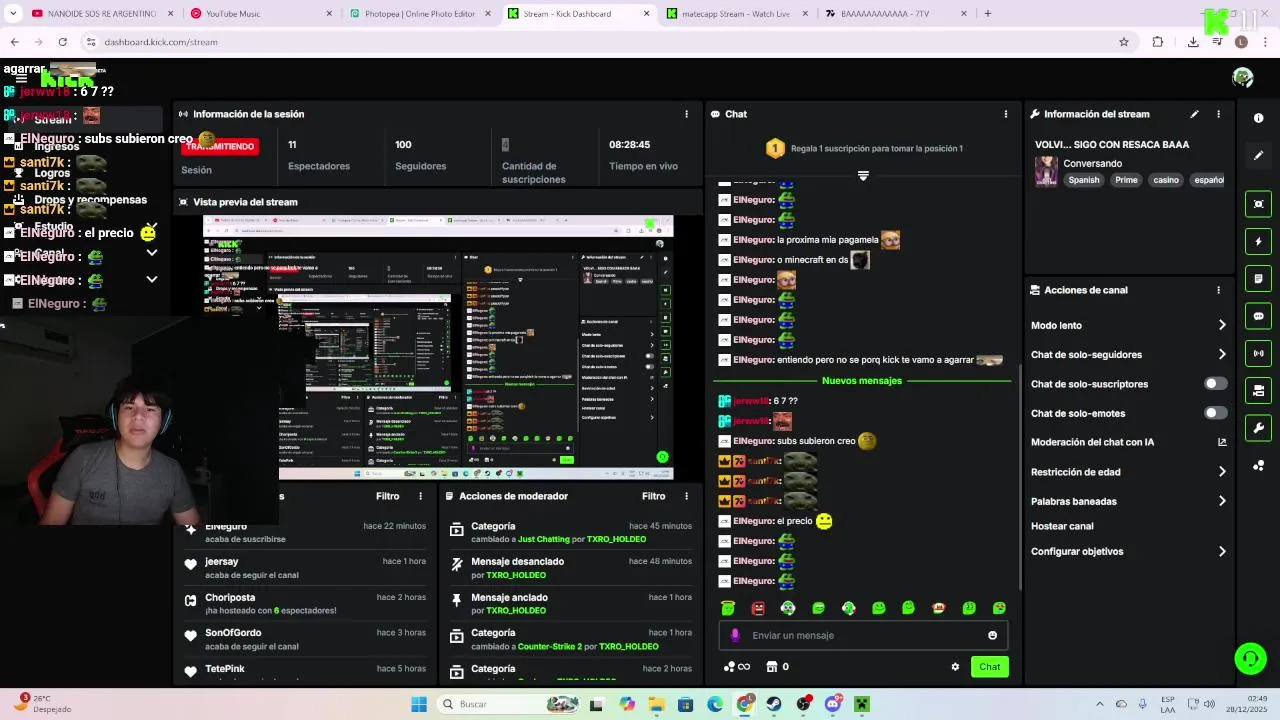This screenshot has width=1280, height=720.
Task: Edit stream info with the pencil icon
Action: (1194, 114)
